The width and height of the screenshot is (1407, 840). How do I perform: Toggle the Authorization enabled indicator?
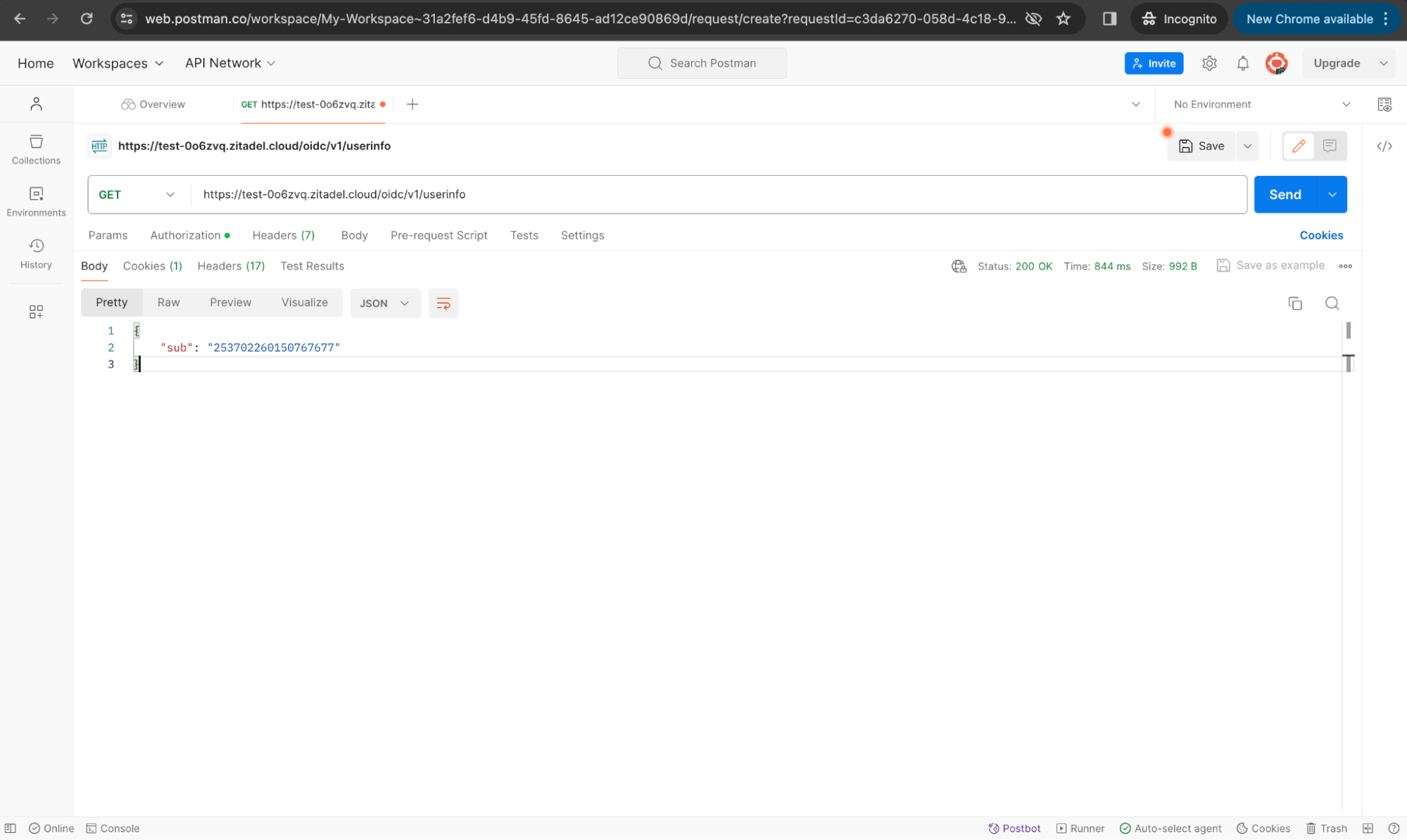225,235
